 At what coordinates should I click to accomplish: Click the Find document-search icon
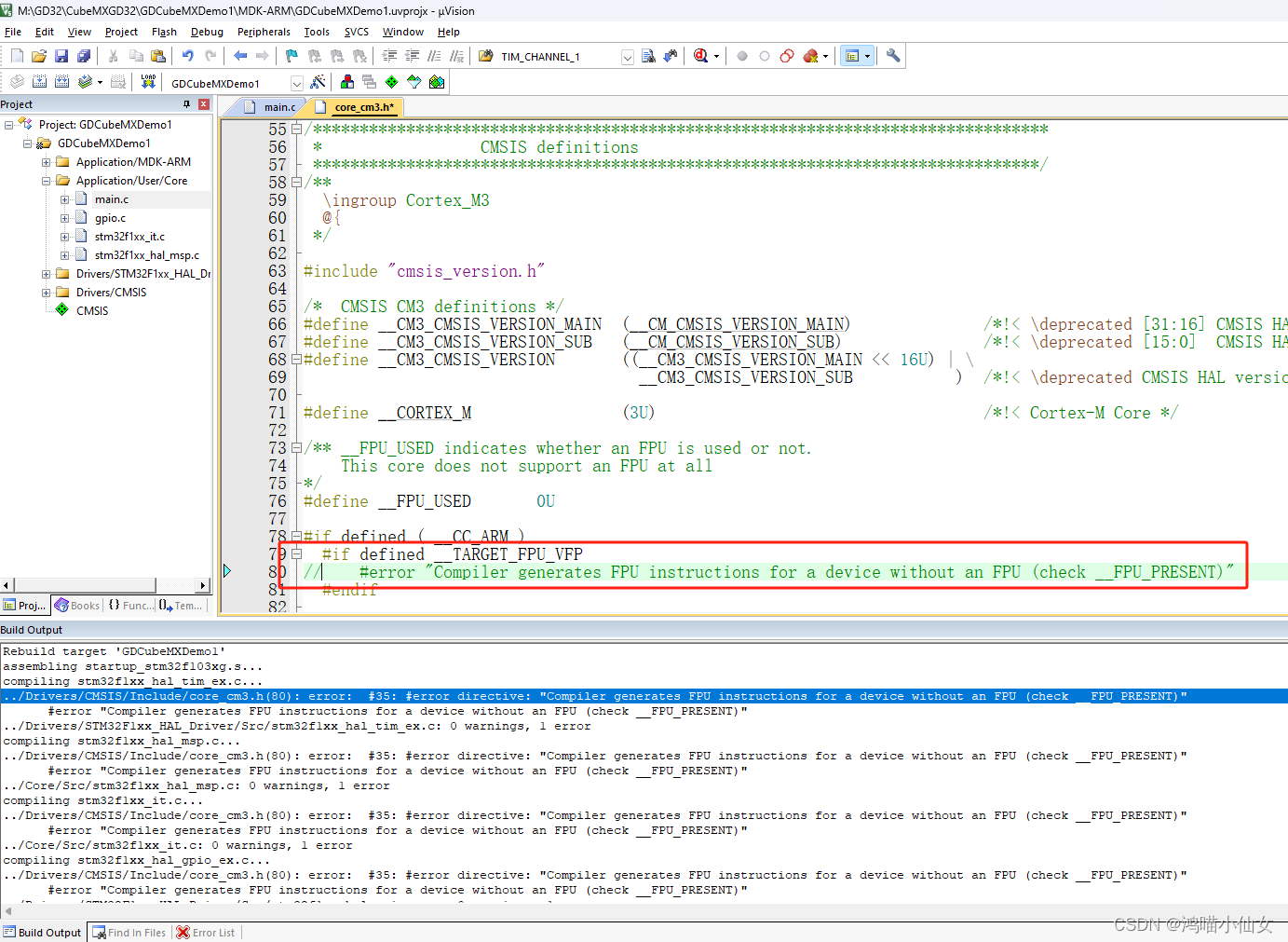[648, 56]
